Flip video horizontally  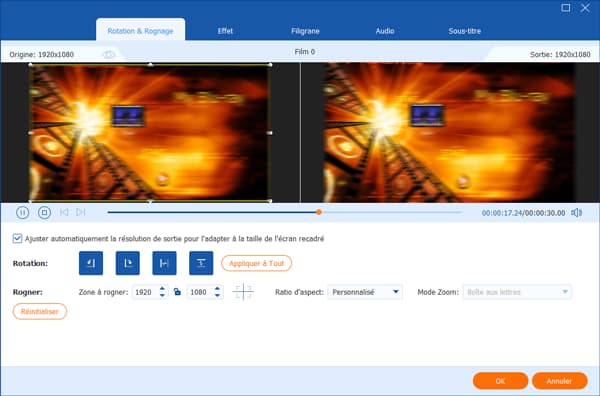pyautogui.click(x=164, y=263)
